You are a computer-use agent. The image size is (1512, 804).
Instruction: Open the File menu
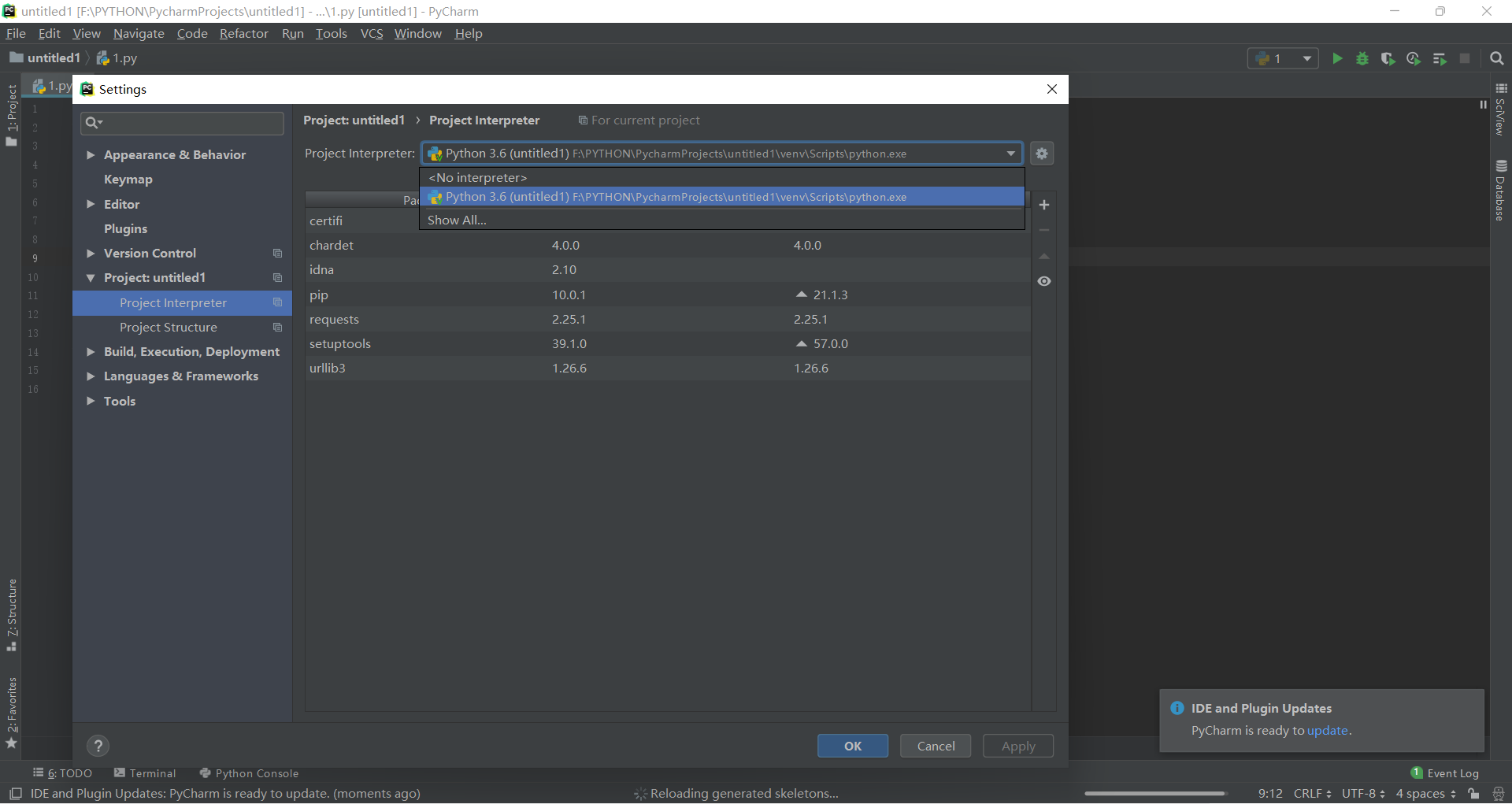coord(16,34)
